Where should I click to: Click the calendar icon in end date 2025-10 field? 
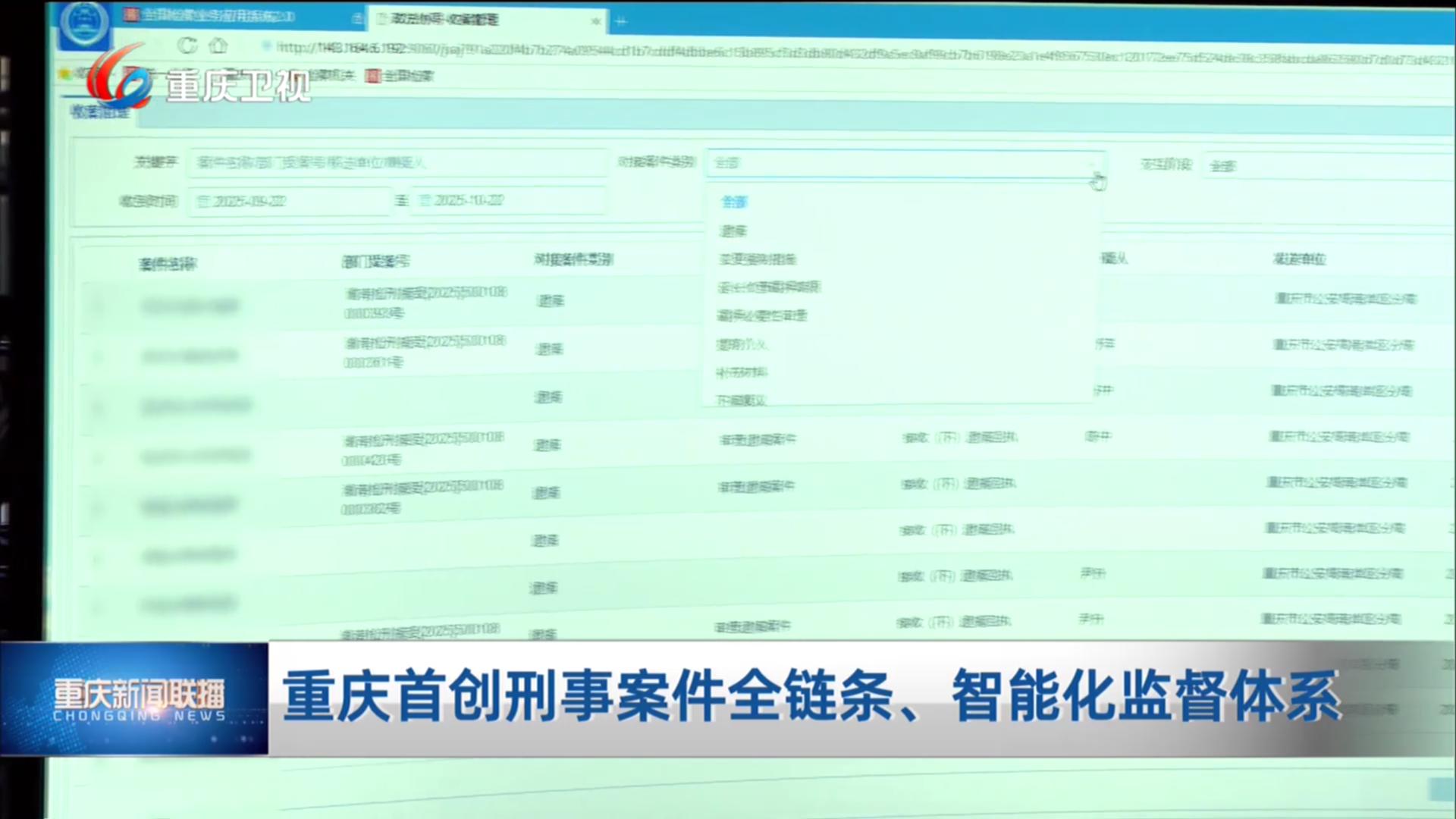click(425, 200)
